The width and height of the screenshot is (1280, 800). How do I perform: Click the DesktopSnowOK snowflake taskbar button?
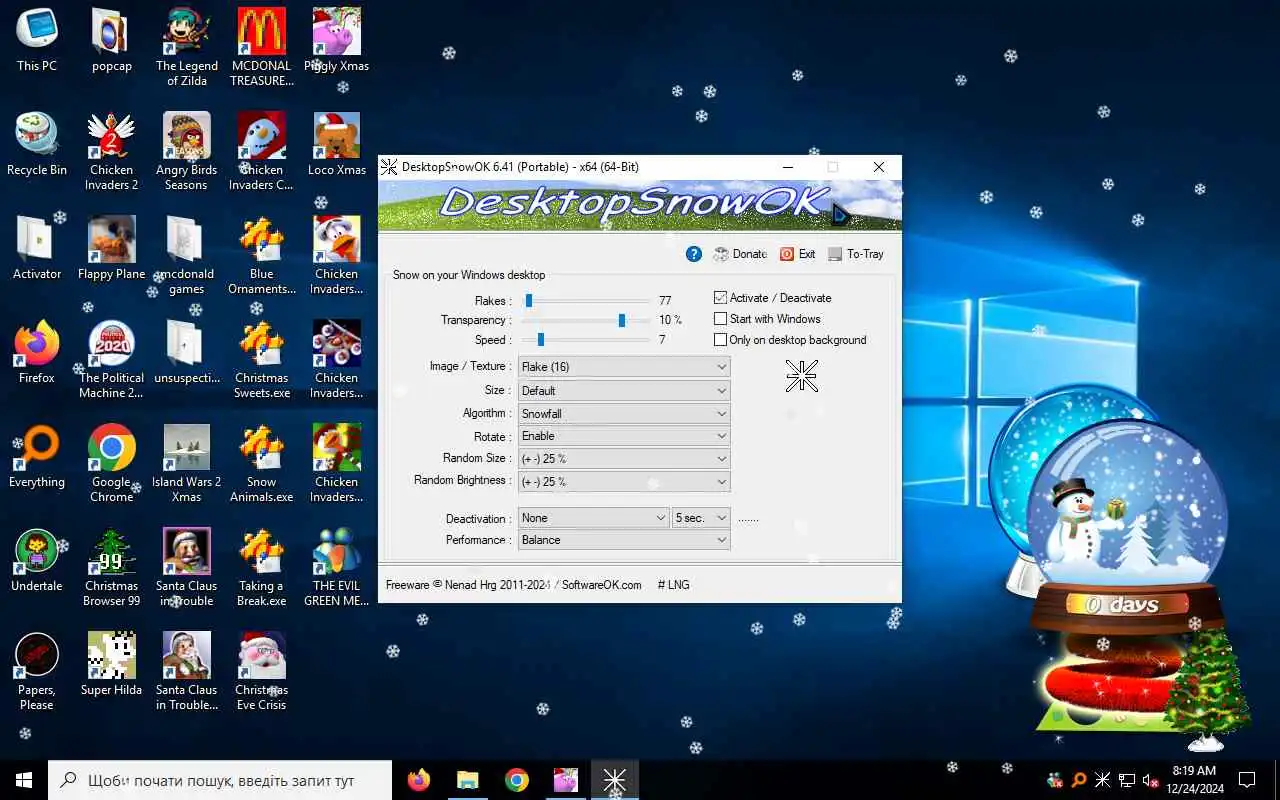point(614,780)
